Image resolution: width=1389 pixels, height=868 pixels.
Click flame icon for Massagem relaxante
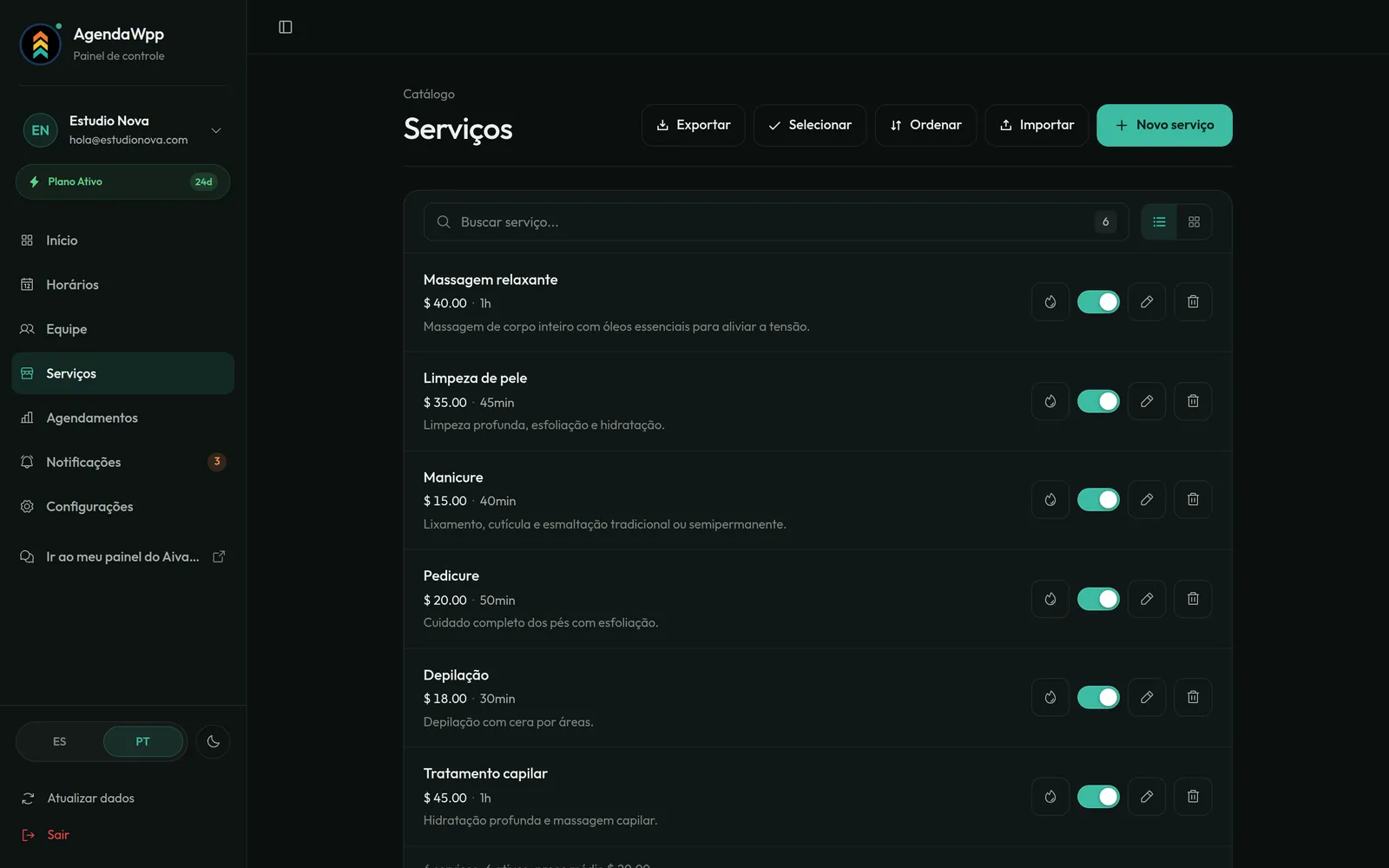pos(1050,302)
